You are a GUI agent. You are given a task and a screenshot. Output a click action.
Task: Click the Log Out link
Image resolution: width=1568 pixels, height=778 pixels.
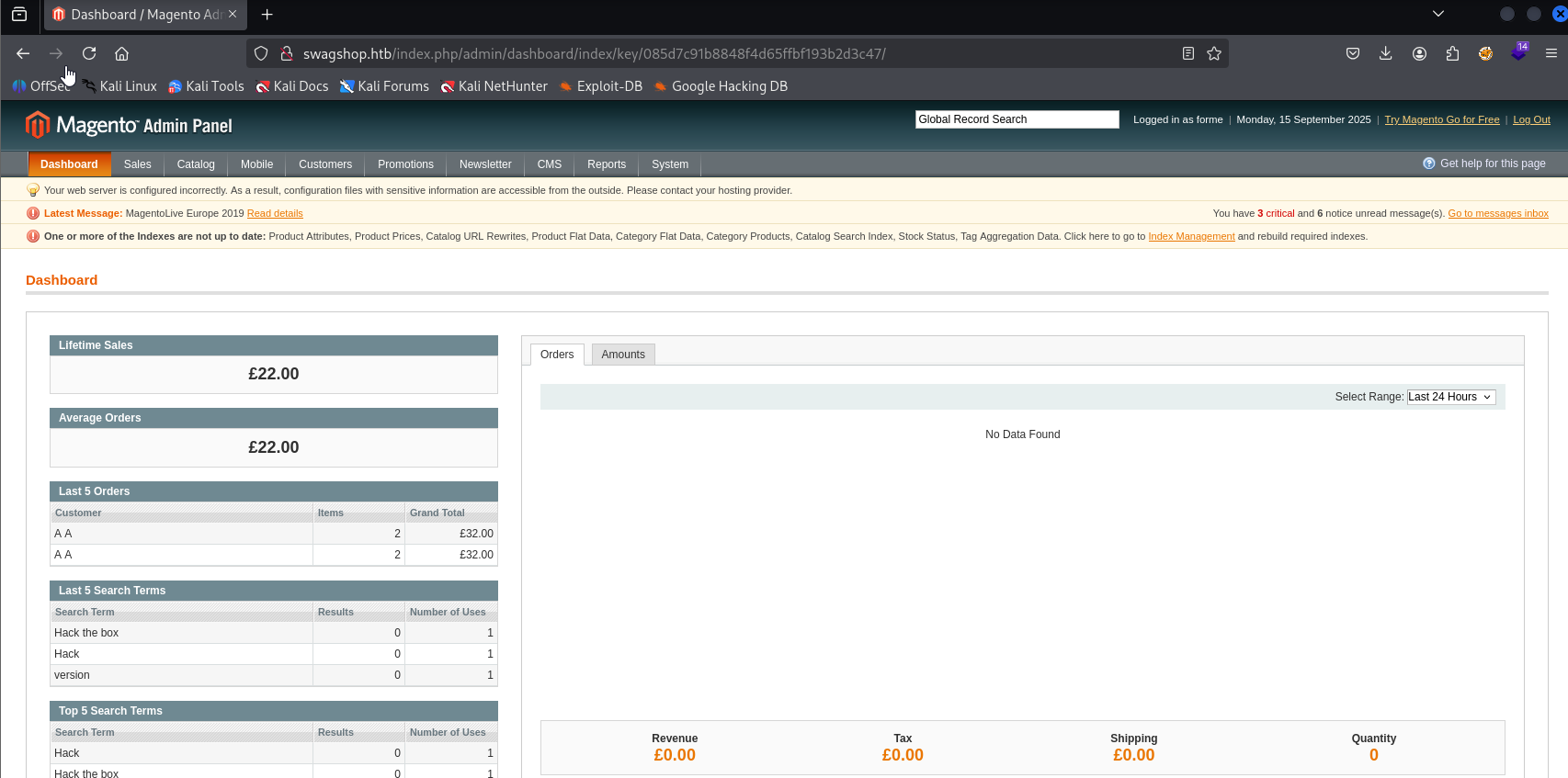[x=1531, y=119]
